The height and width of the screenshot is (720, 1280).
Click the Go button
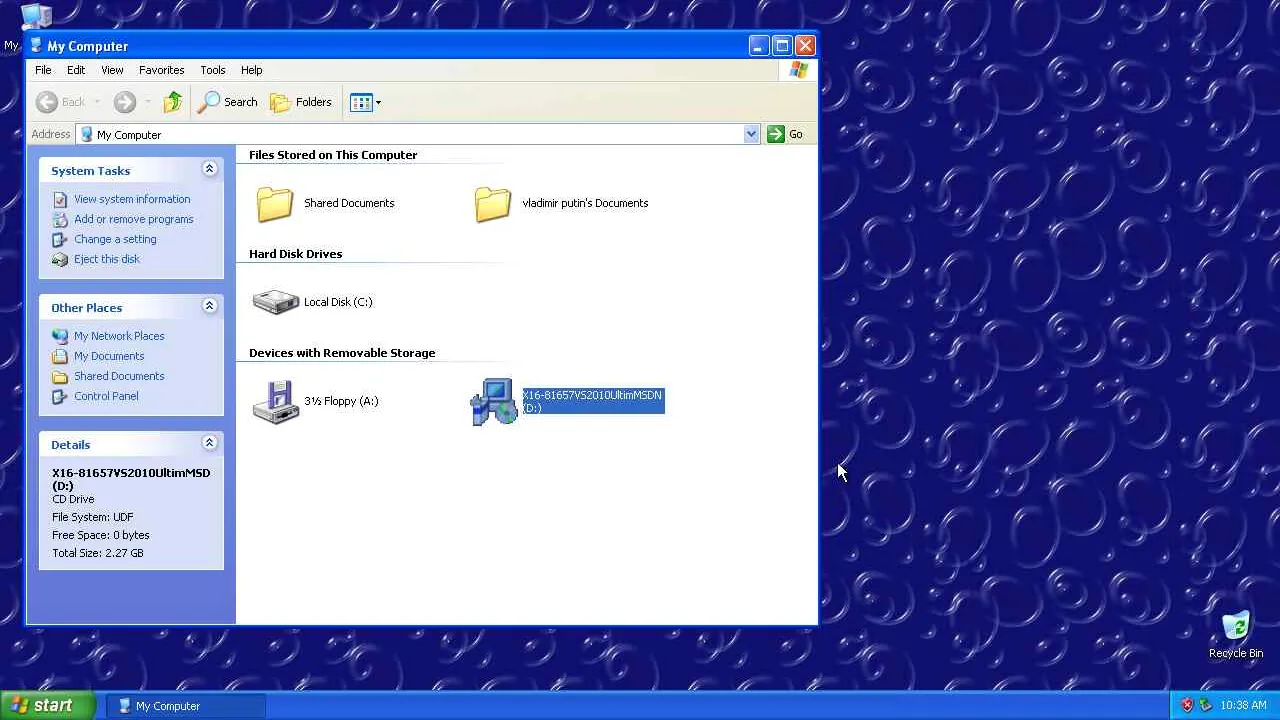pyautogui.click(x=786, y=134)
